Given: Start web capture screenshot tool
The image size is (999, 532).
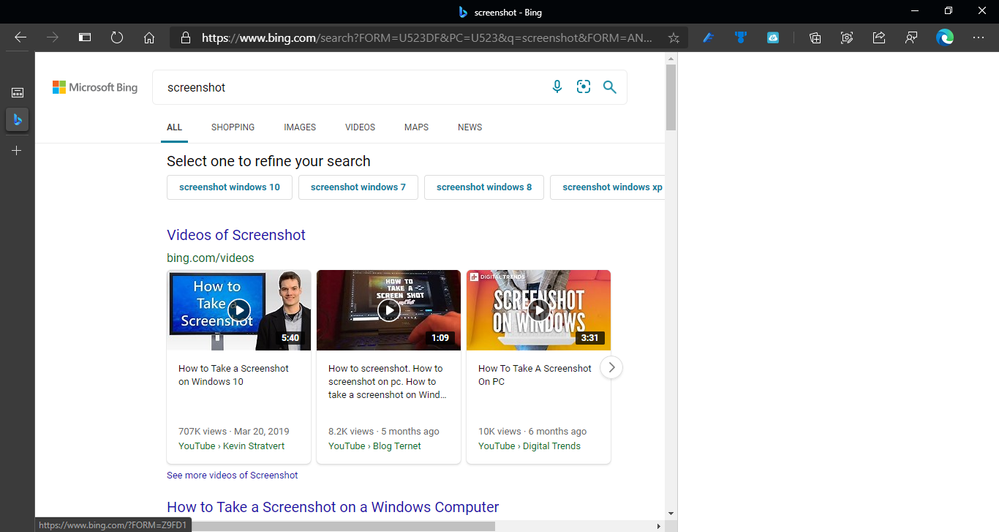Looking at the screenshot, I should coord(847,38).
